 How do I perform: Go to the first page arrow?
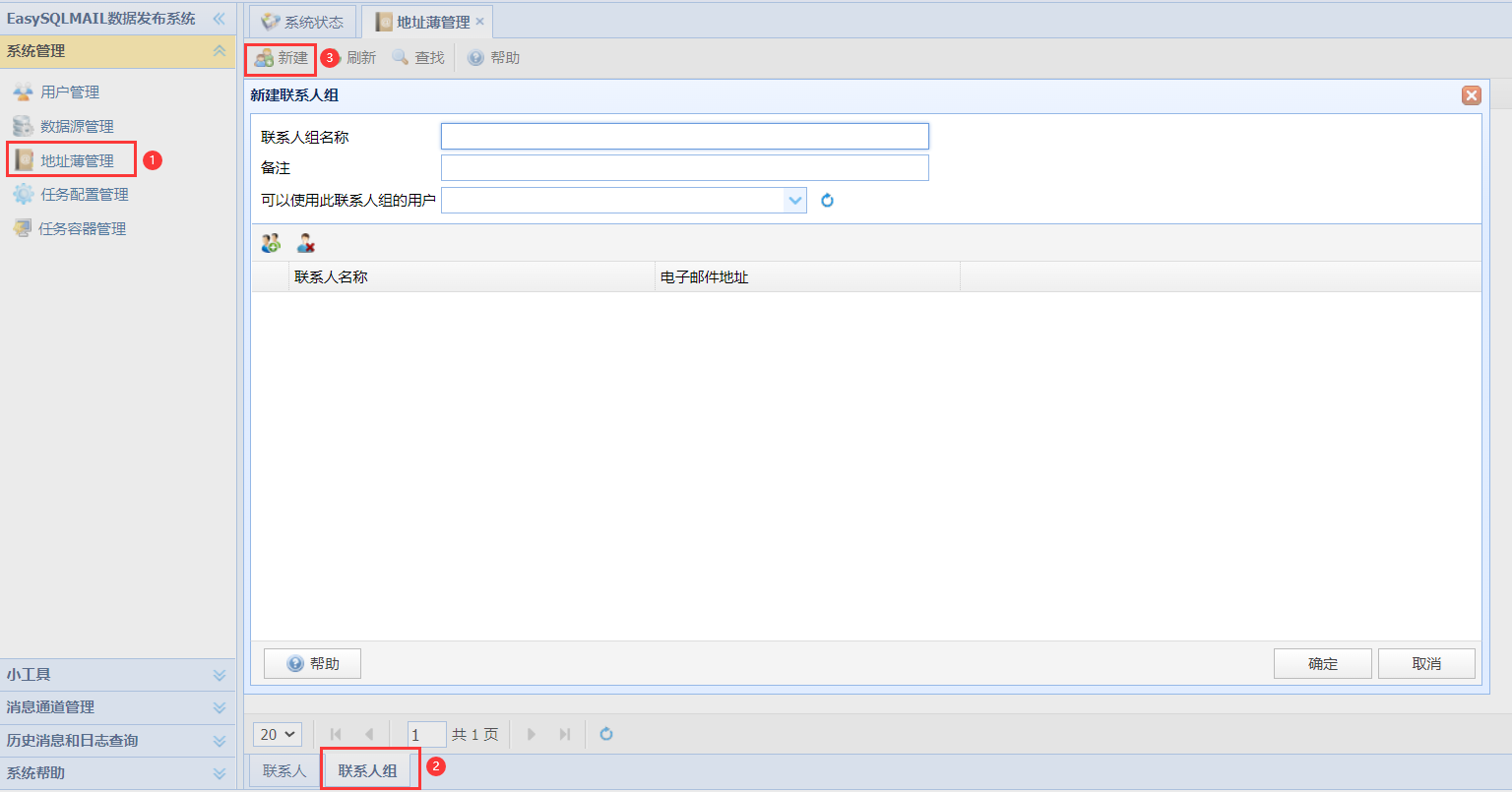(x=336, y=734)
